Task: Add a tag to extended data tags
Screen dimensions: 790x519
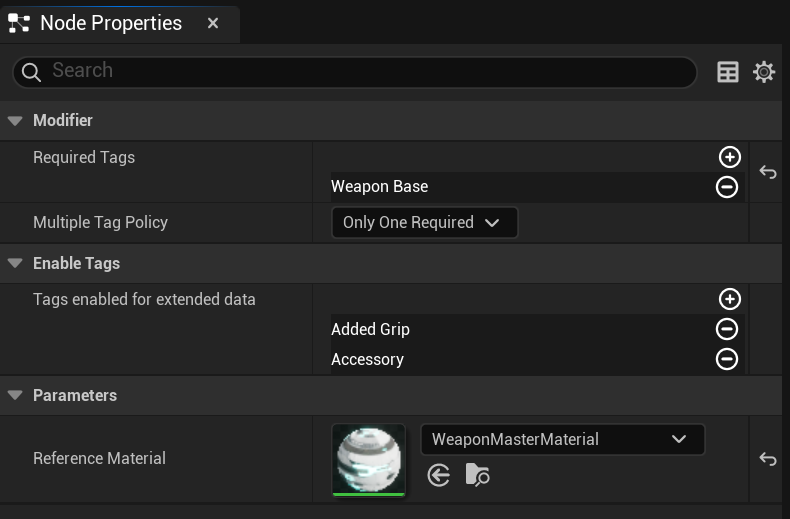Action: [730, 299]
